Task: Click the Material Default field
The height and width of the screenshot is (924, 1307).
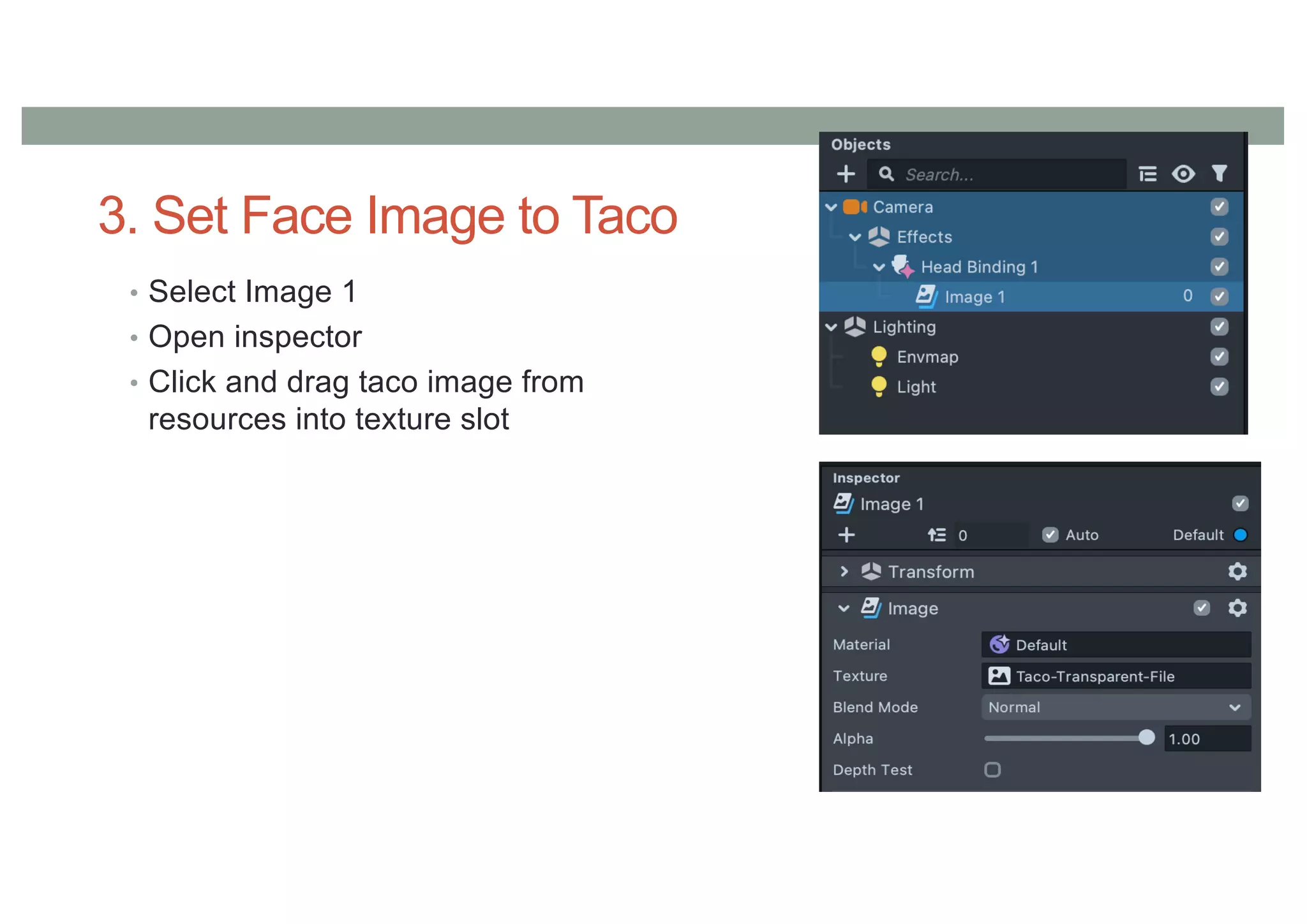Action: (x=1116, y=645)
